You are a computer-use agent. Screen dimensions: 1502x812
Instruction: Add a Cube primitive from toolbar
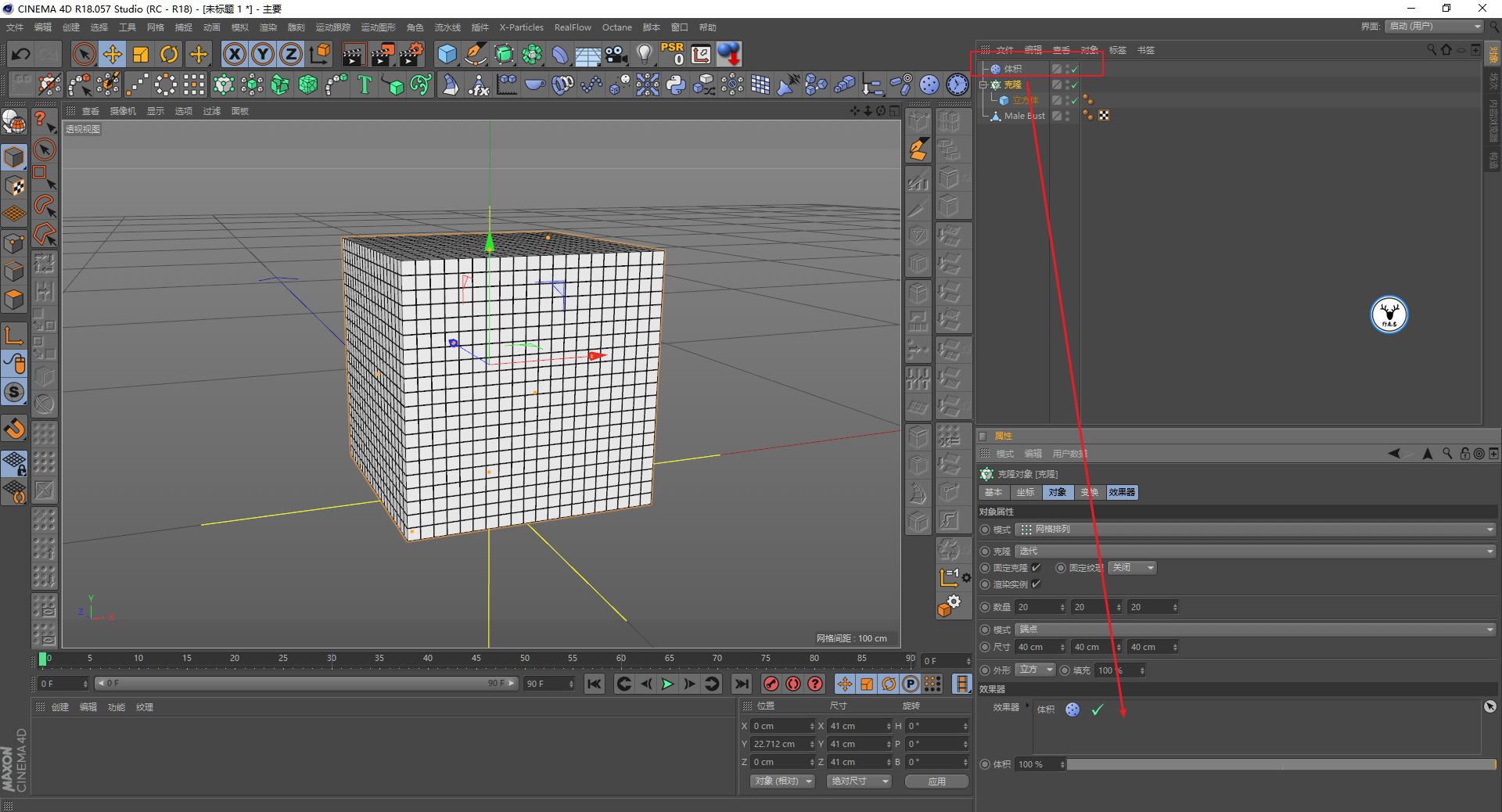coord(447,54)
